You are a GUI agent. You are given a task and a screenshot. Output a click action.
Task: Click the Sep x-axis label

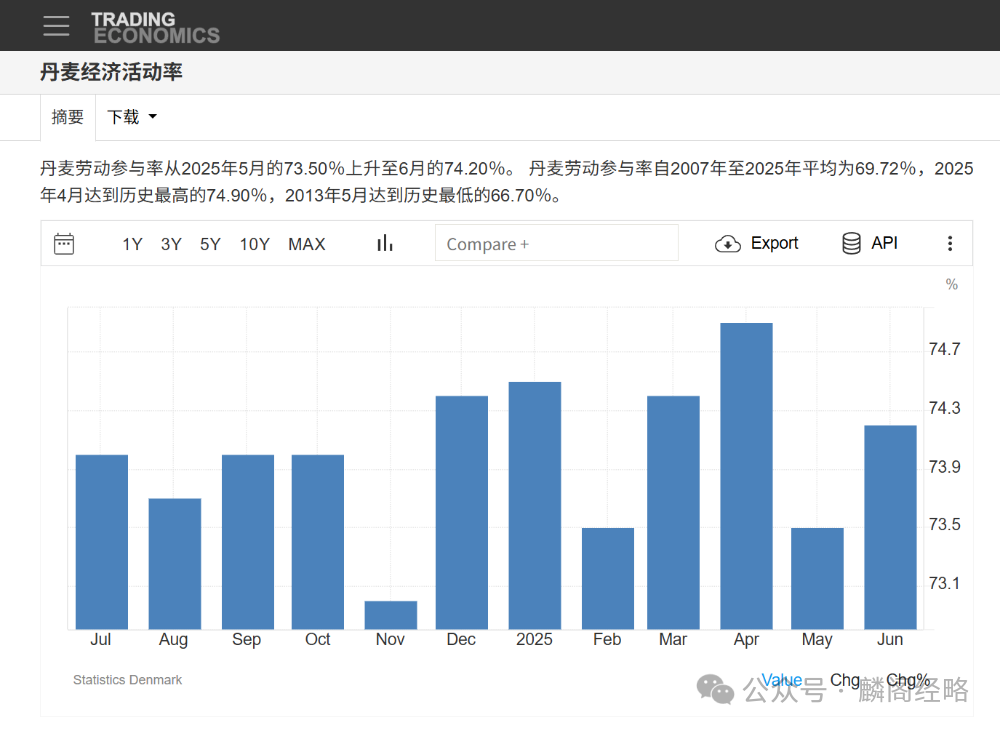click(247, 639)
